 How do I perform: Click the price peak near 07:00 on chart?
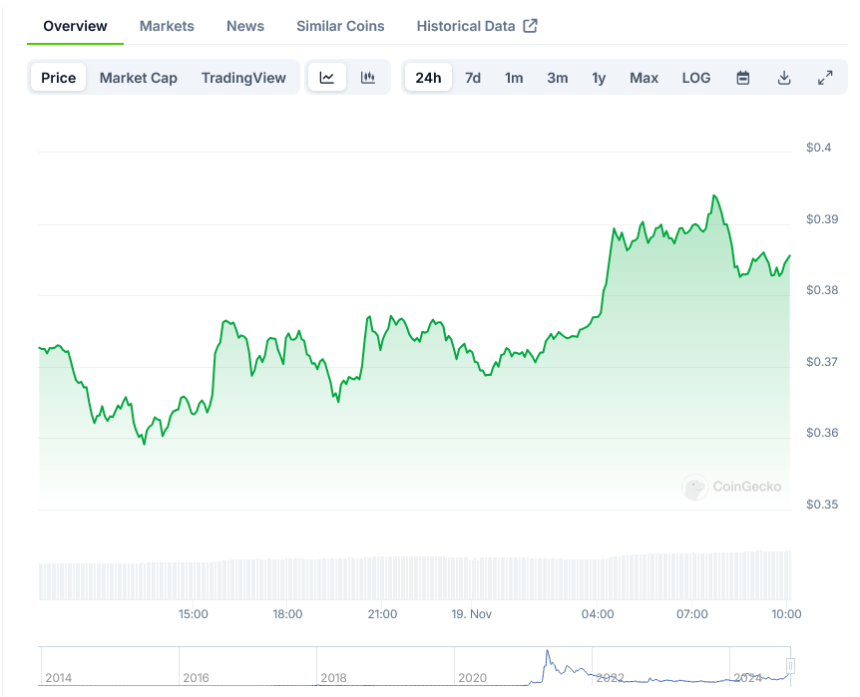click(x=714, y=196)
